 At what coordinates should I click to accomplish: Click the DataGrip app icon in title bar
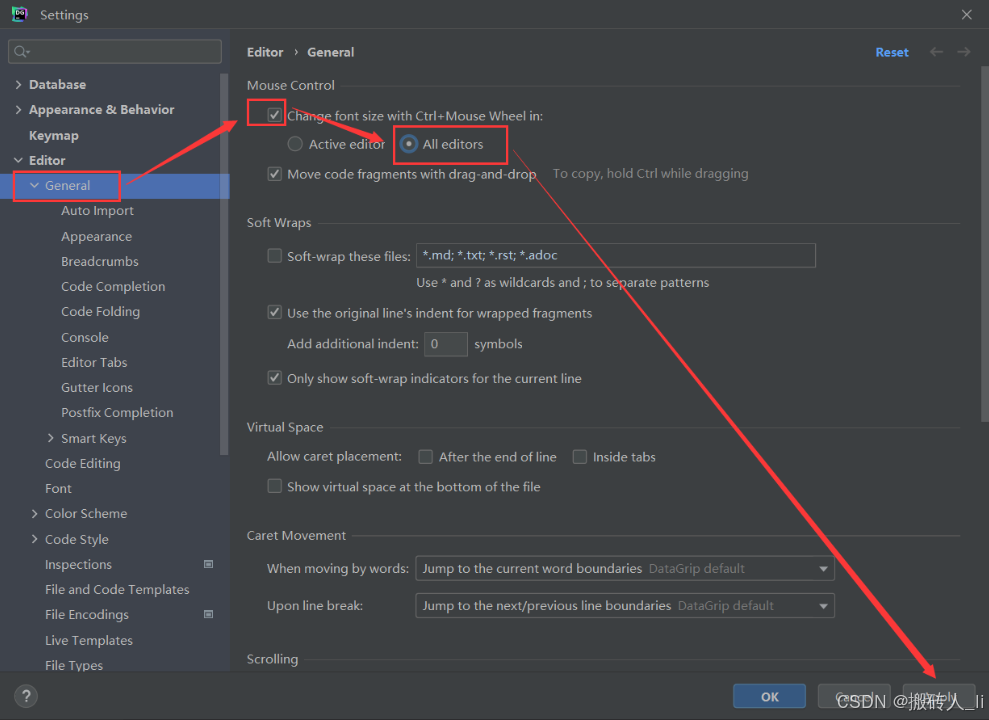click(x=20, y=14)
